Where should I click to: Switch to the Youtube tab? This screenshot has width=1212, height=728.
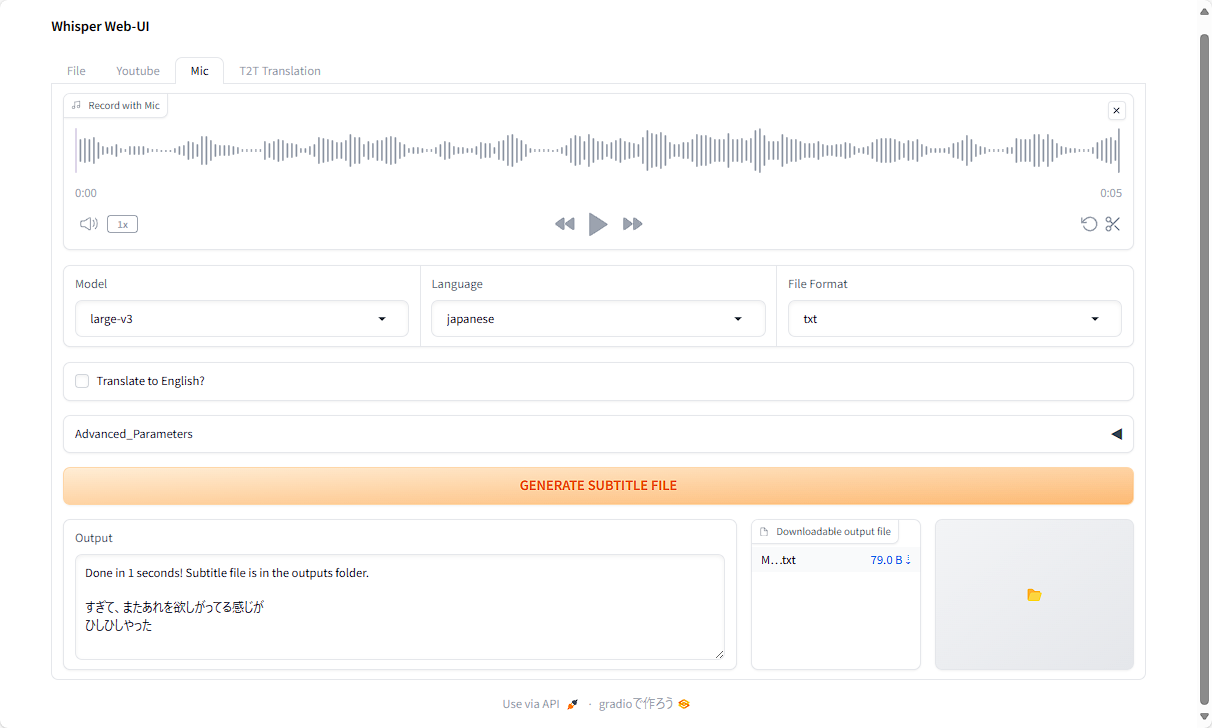pos(138,71)
